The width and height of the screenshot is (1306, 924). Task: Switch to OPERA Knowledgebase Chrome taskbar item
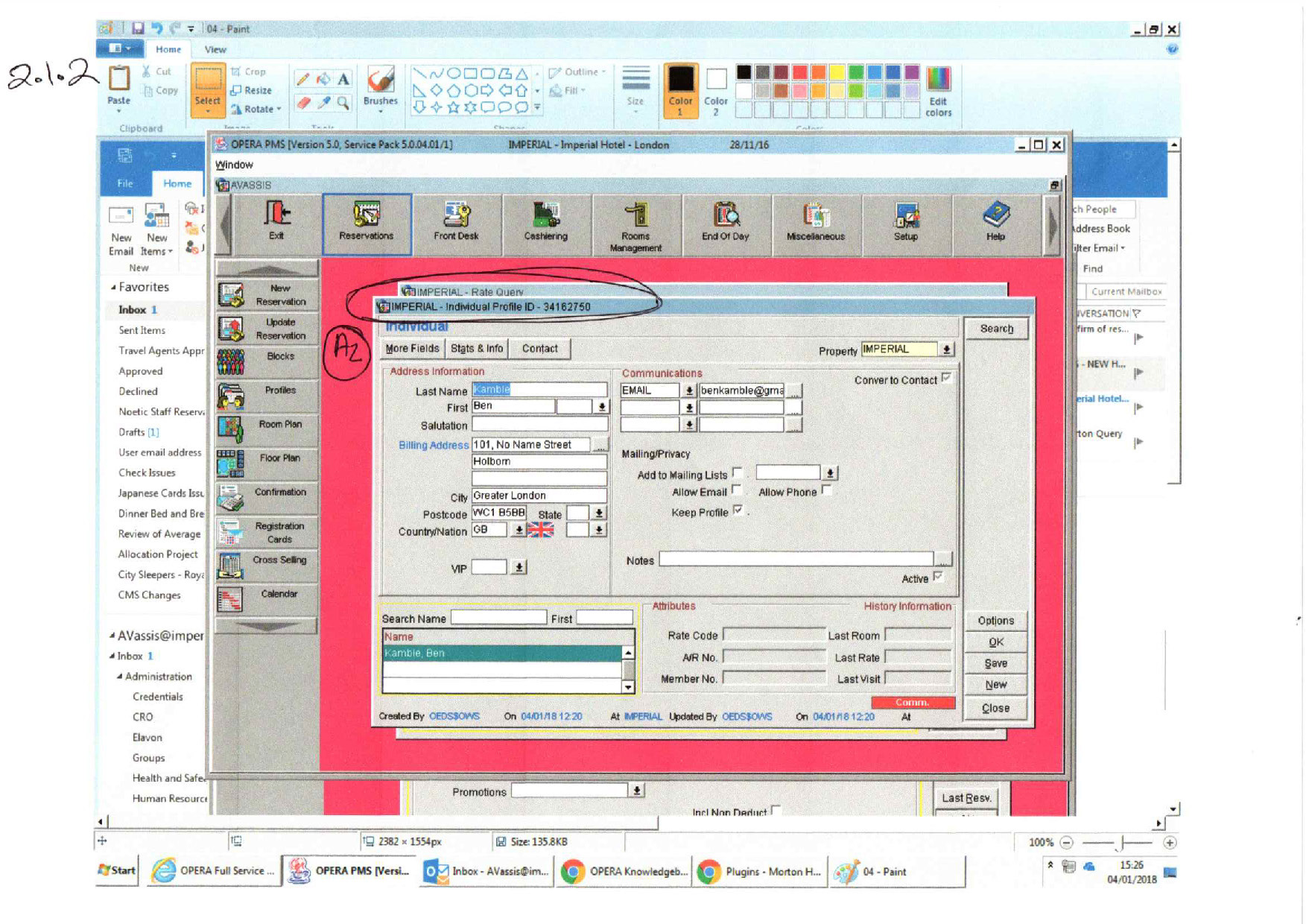[624, 871]
